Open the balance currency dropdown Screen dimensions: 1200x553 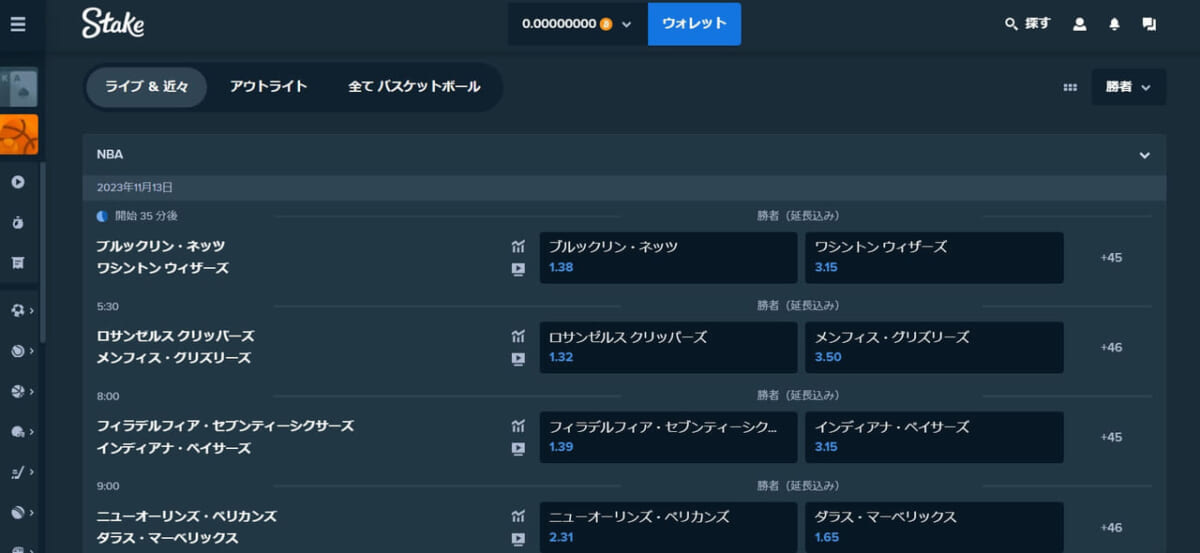pyautogui.click(x=577, y=24)
